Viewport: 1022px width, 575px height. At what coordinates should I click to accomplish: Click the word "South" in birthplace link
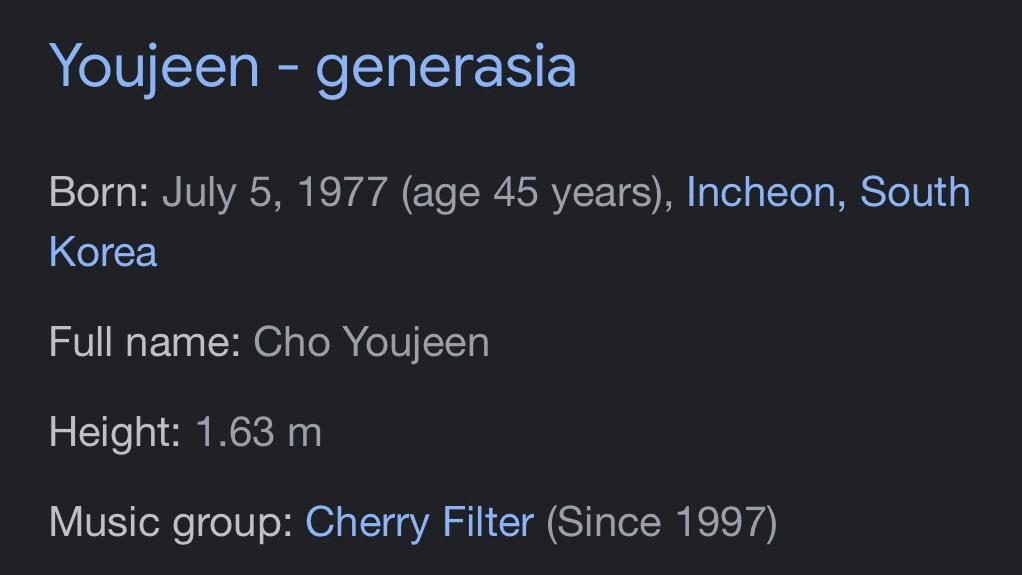pos(915,192)
